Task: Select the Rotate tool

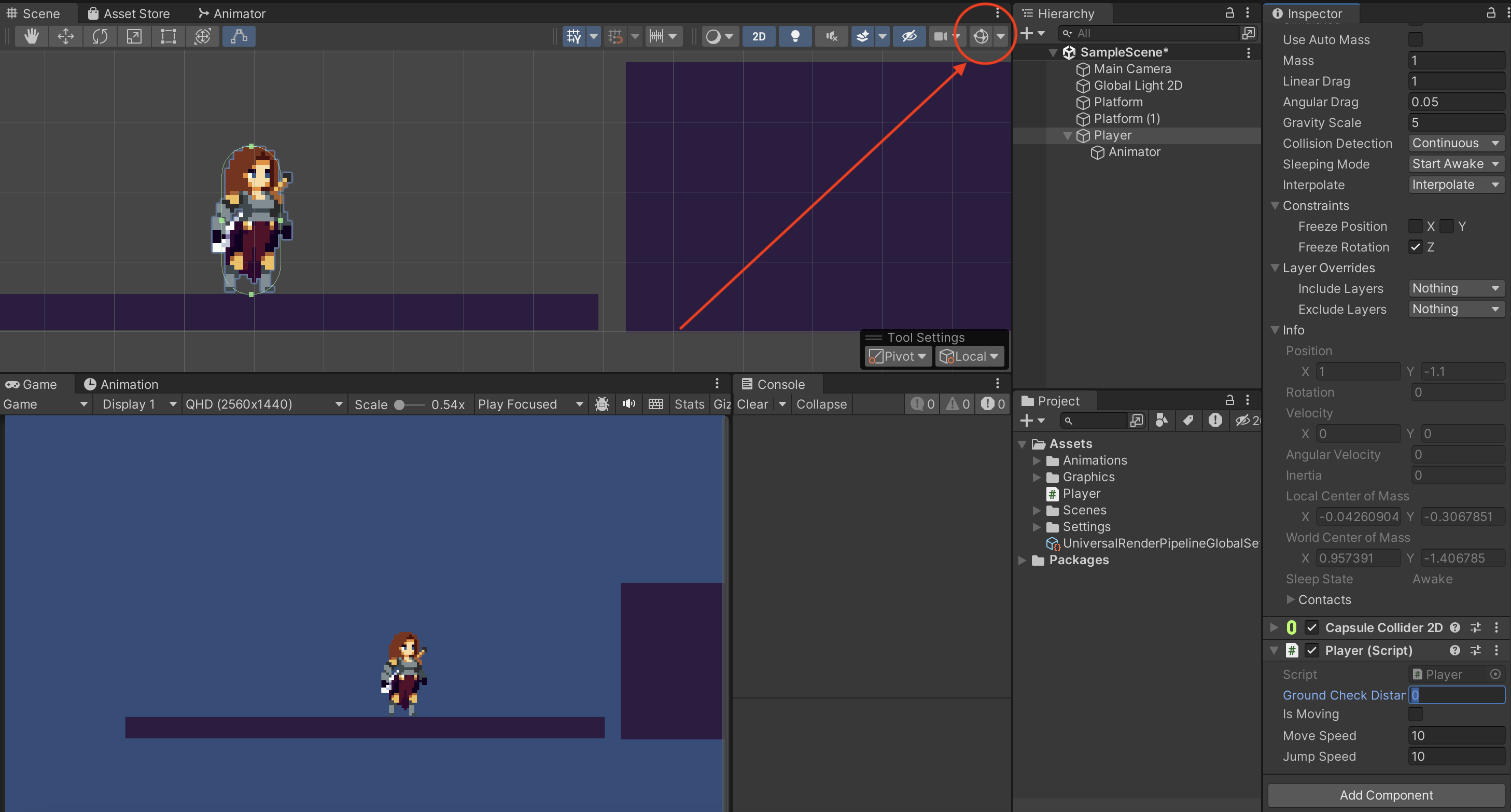Action: (100, 36)
